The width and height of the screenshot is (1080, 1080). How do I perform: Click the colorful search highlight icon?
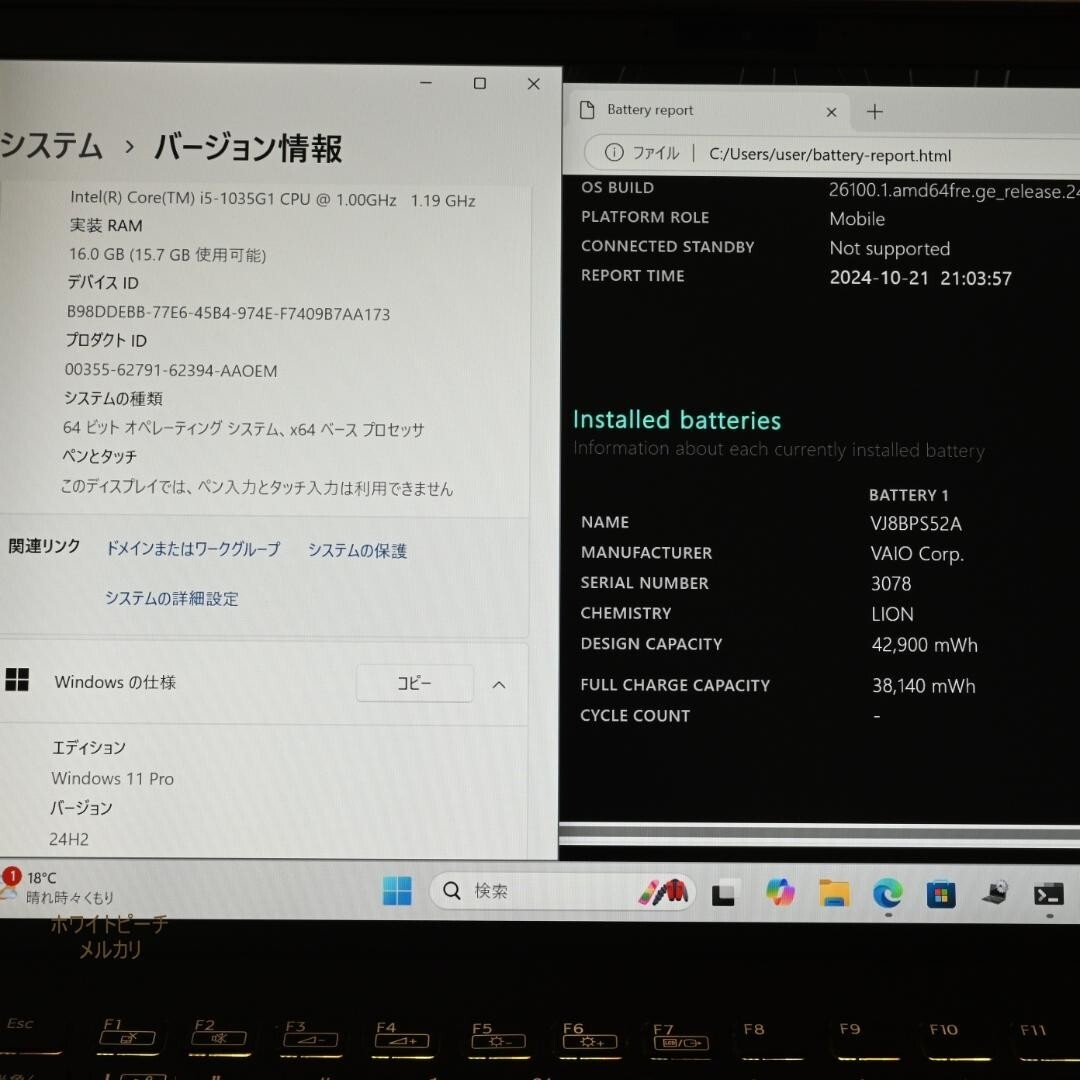coord(663,892)
